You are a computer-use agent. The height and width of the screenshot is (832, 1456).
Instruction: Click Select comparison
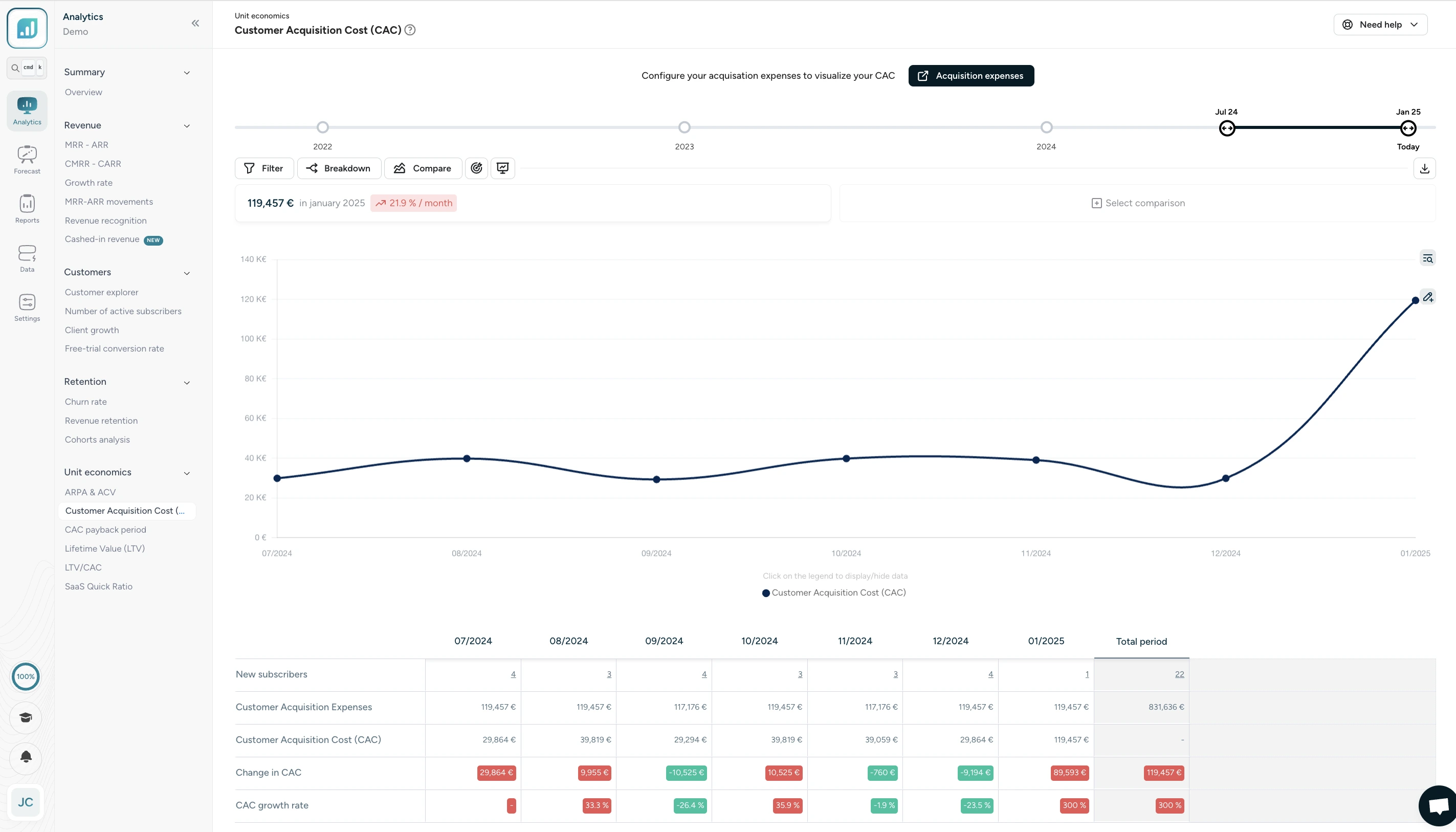1138,204
